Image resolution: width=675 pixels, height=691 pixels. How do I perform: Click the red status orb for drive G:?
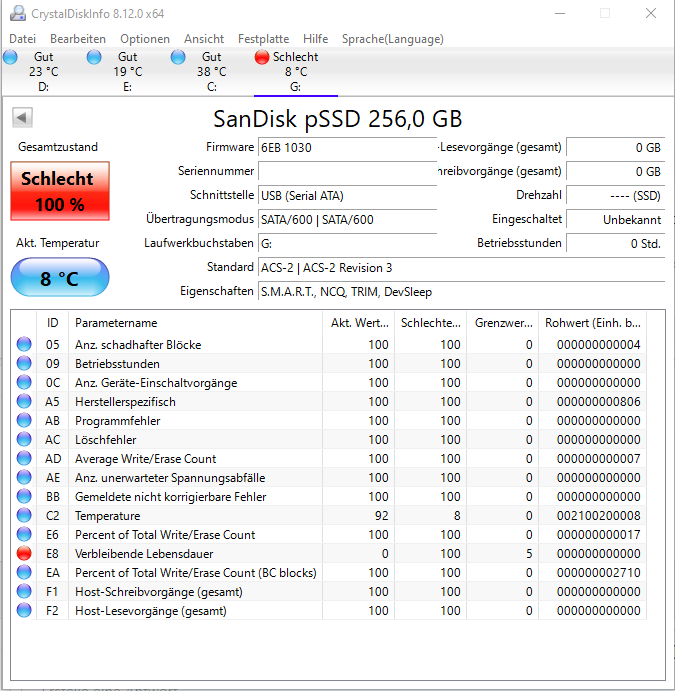(x=262, y=57)
